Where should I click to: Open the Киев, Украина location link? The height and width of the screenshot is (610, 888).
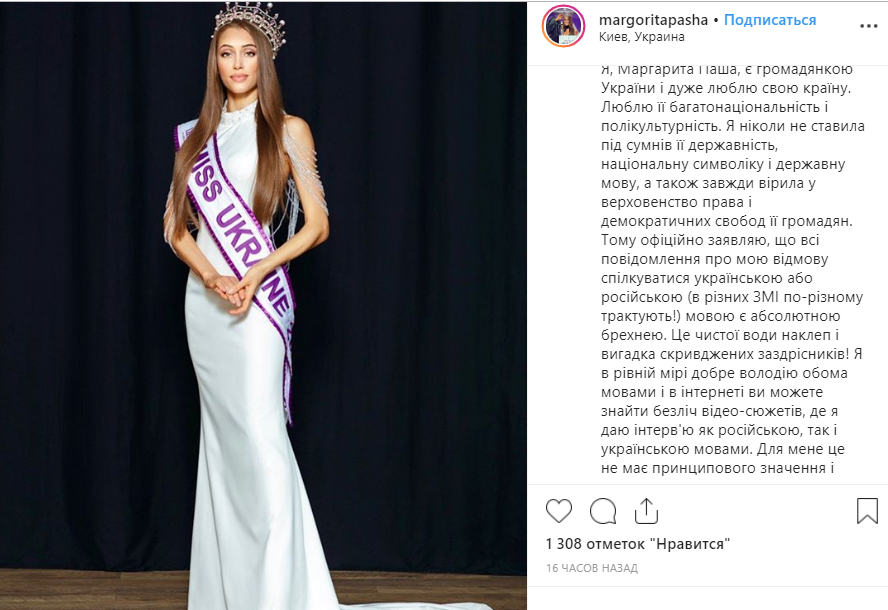click(641, 37)
